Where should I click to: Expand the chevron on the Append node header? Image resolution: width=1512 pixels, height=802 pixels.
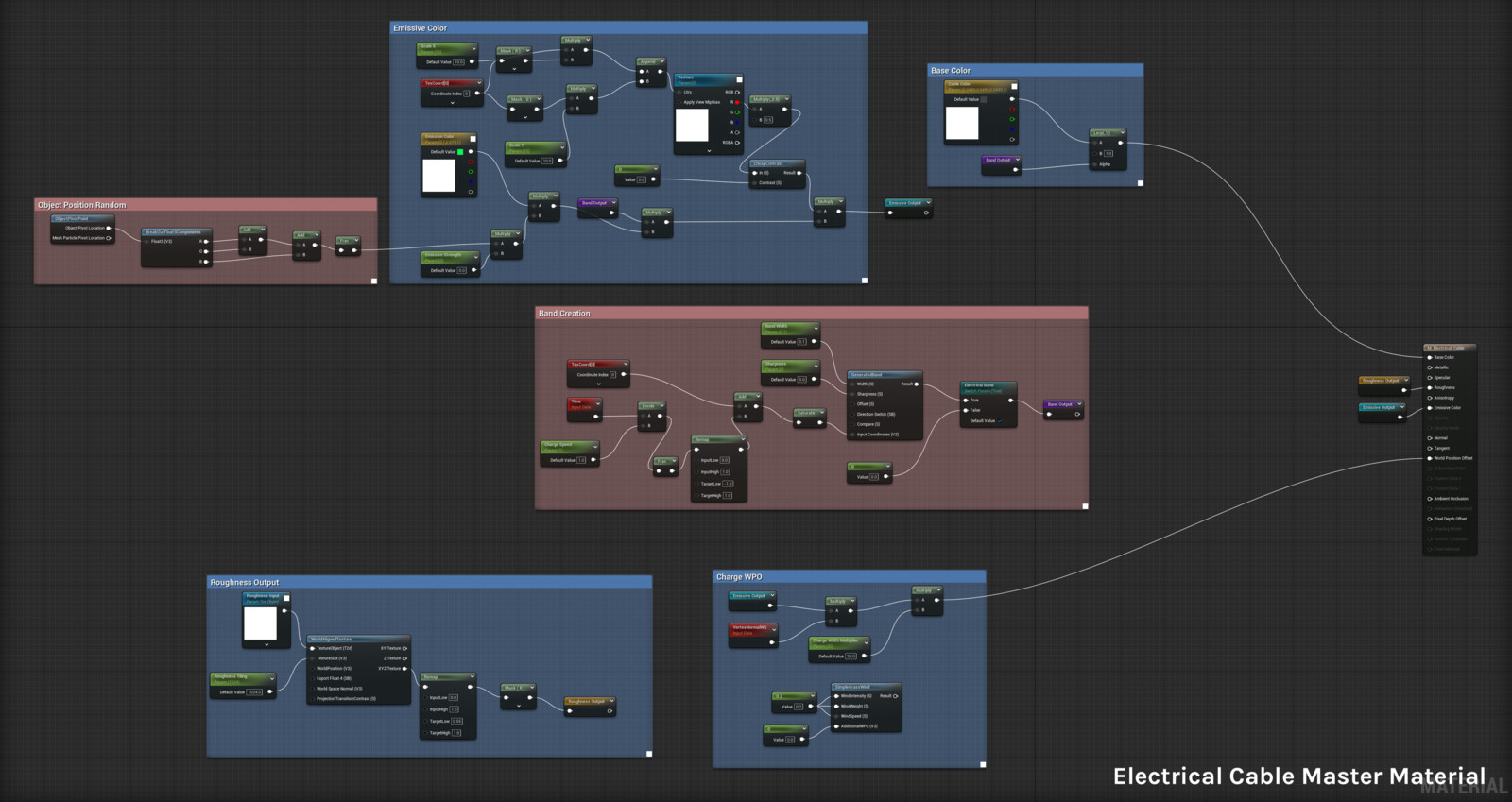tap(661, 61)
